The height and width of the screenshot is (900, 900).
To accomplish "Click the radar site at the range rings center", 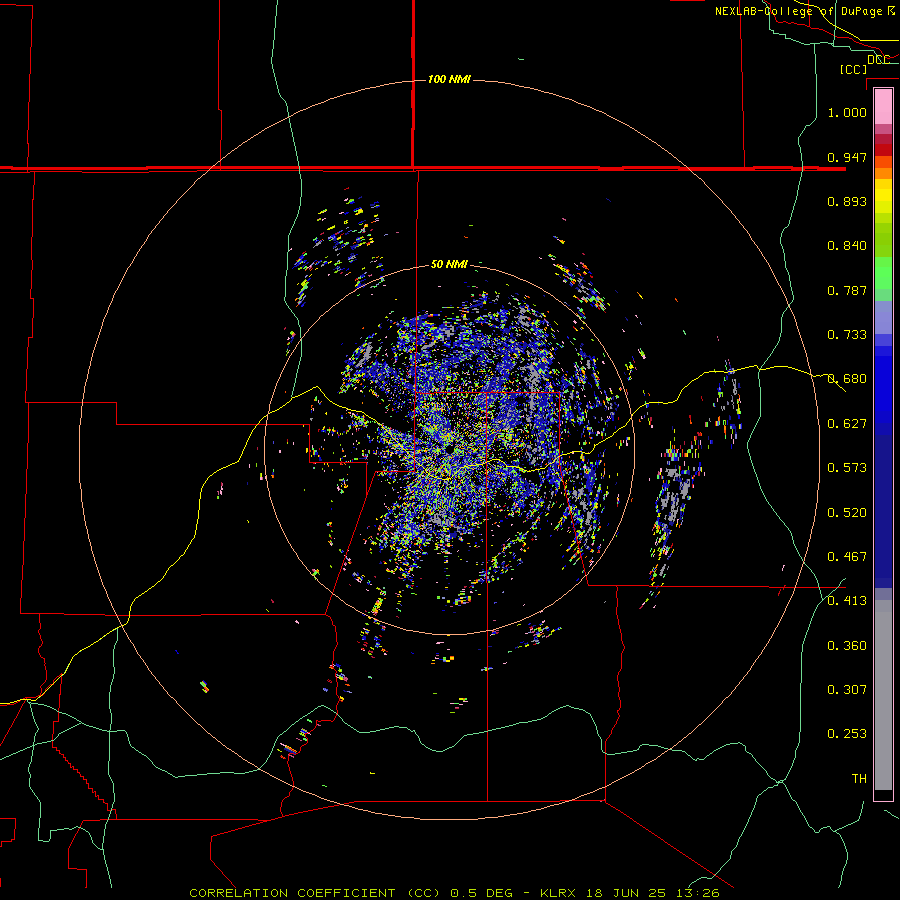I will [449, 449].
